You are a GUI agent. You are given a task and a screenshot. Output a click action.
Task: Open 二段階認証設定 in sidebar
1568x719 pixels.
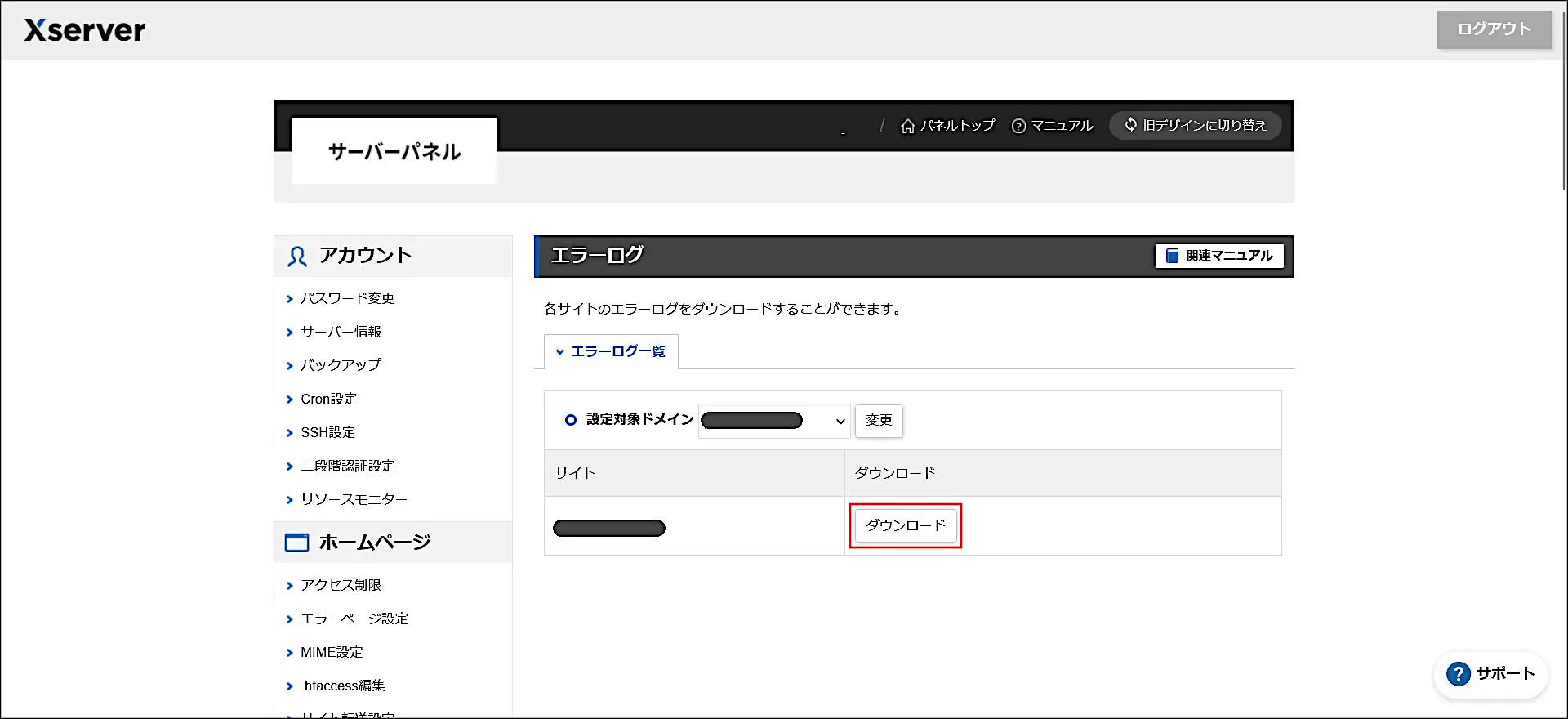click(x=347, y=466)
